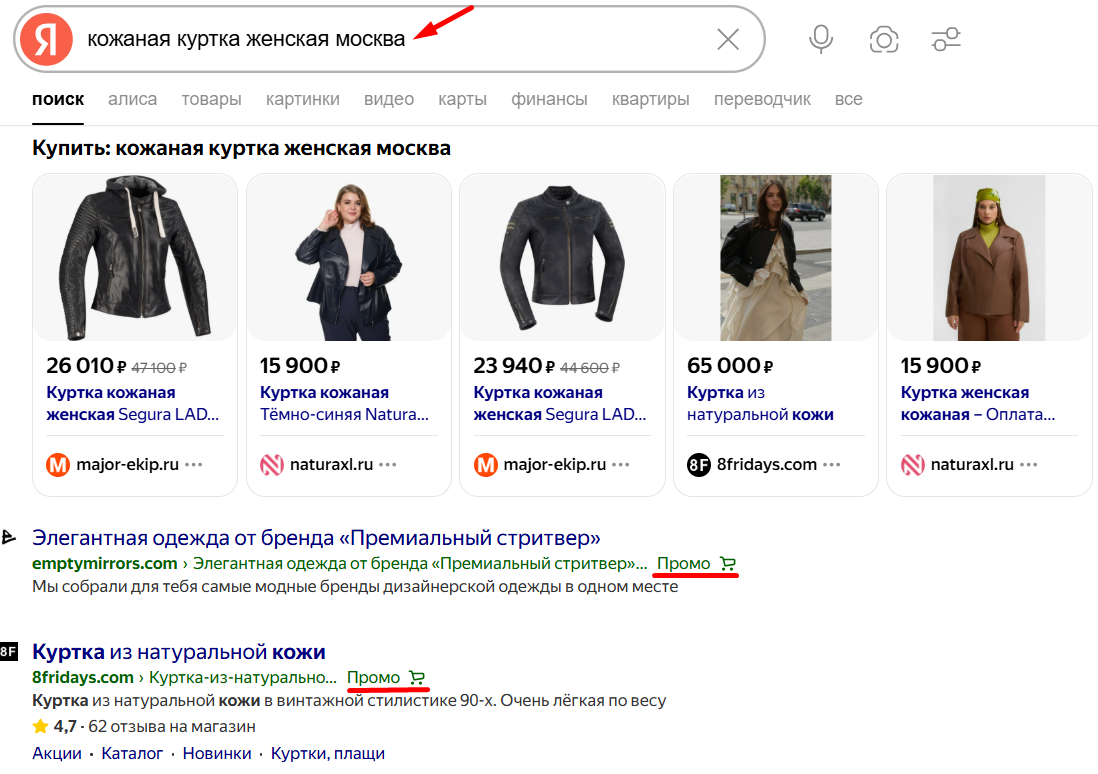Open «Премиальный стритвер» result title link
Screen dimensions: 1098x774
[316, 538]
